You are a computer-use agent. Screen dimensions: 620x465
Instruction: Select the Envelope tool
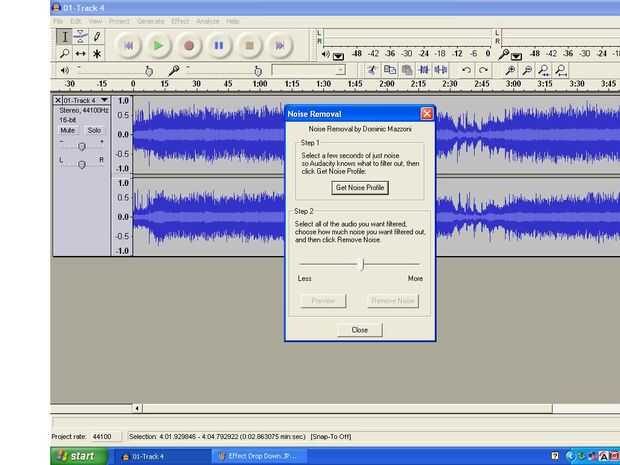(x=81, y=37)
